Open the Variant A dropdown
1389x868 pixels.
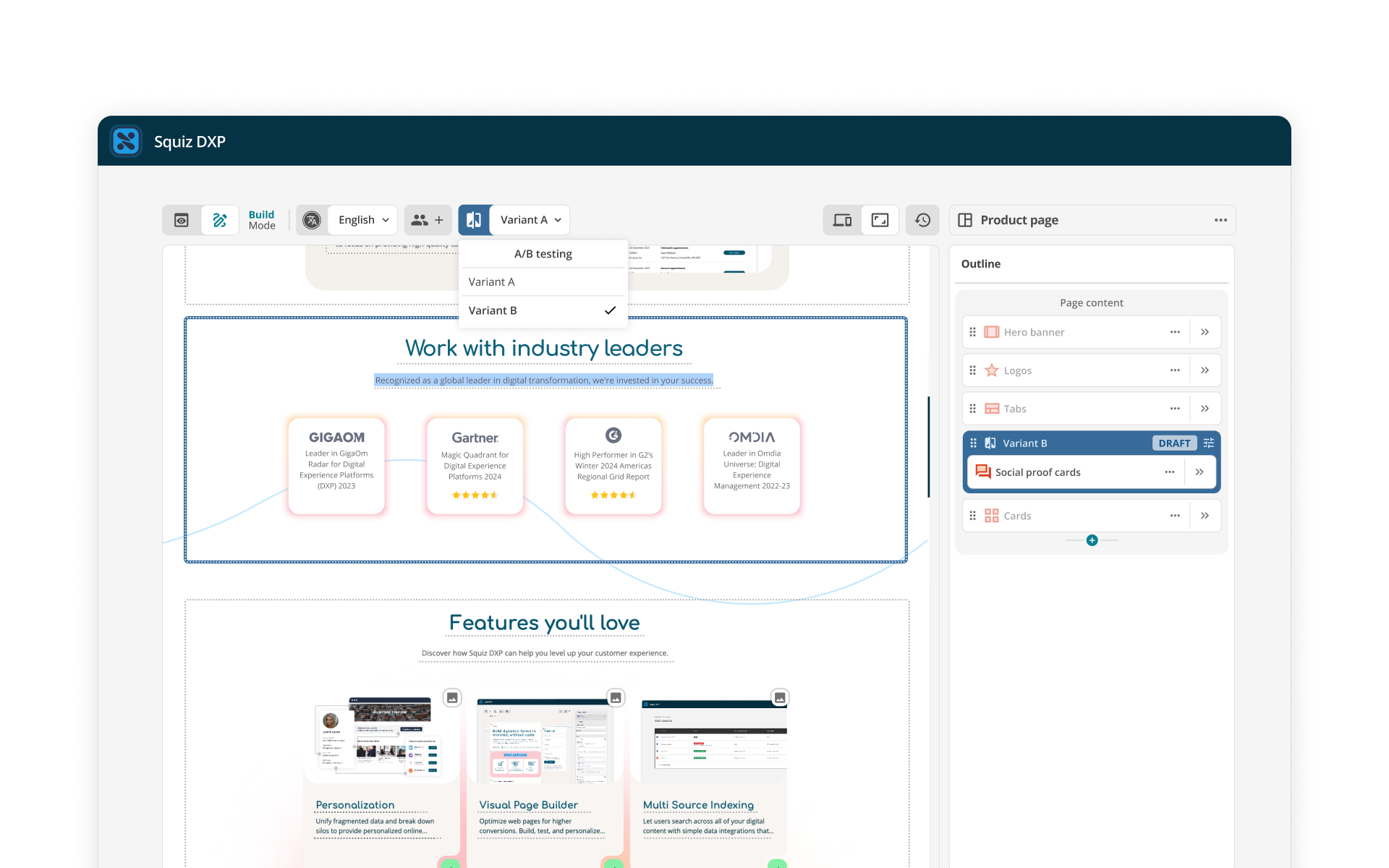coord(530,219)
